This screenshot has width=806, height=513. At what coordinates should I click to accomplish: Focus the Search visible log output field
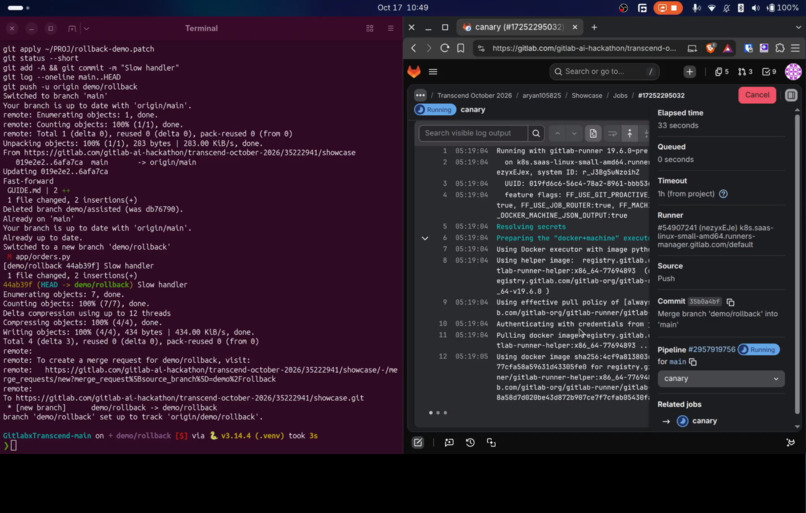pos(473,134)
